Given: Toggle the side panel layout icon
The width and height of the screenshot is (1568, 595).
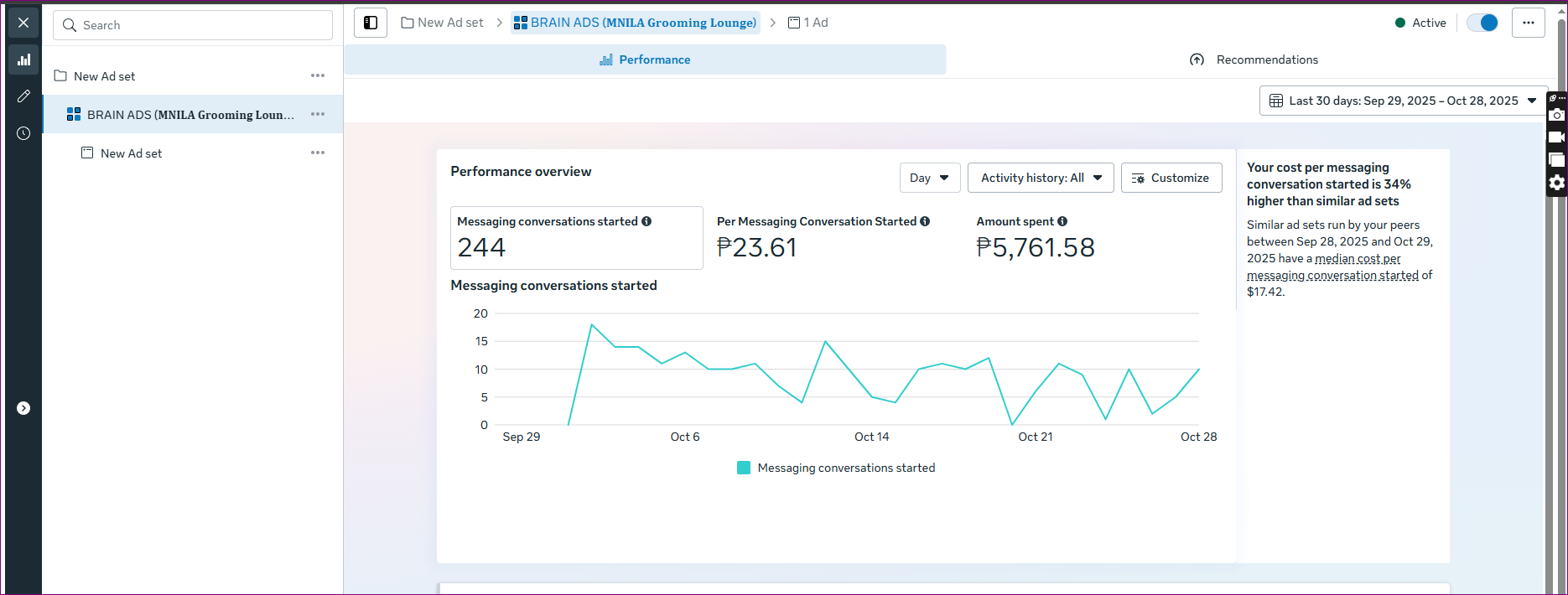Looking at the screenshot, I should 371,23.
